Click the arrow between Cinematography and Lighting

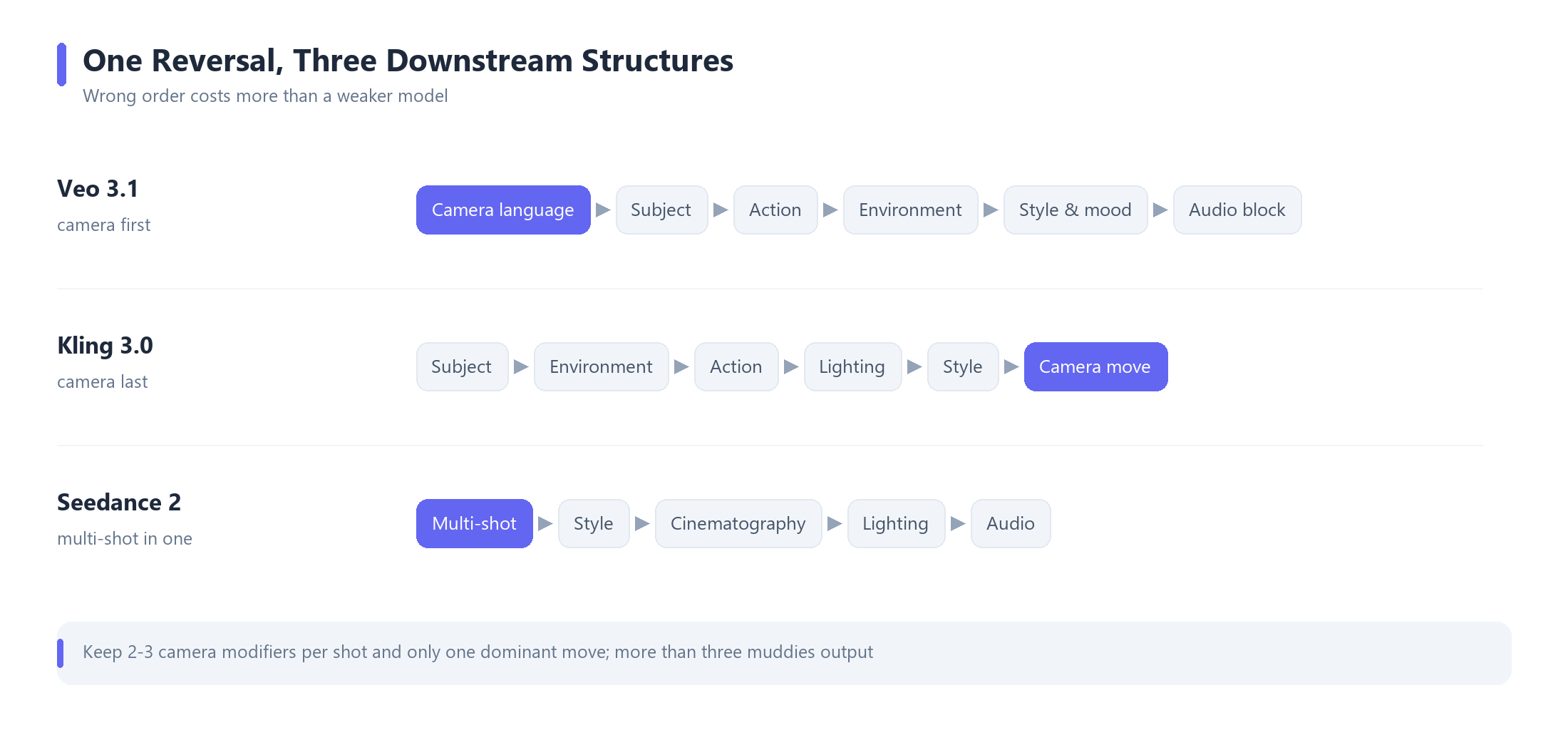[x=835, y=523]
